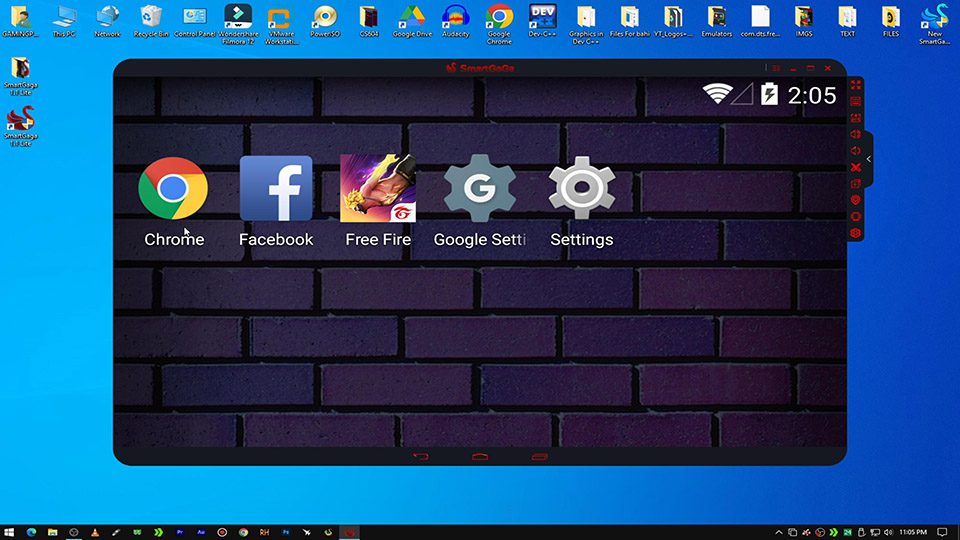
Task: Tap the Android recent apps button
Action: (x=539, y=456)
